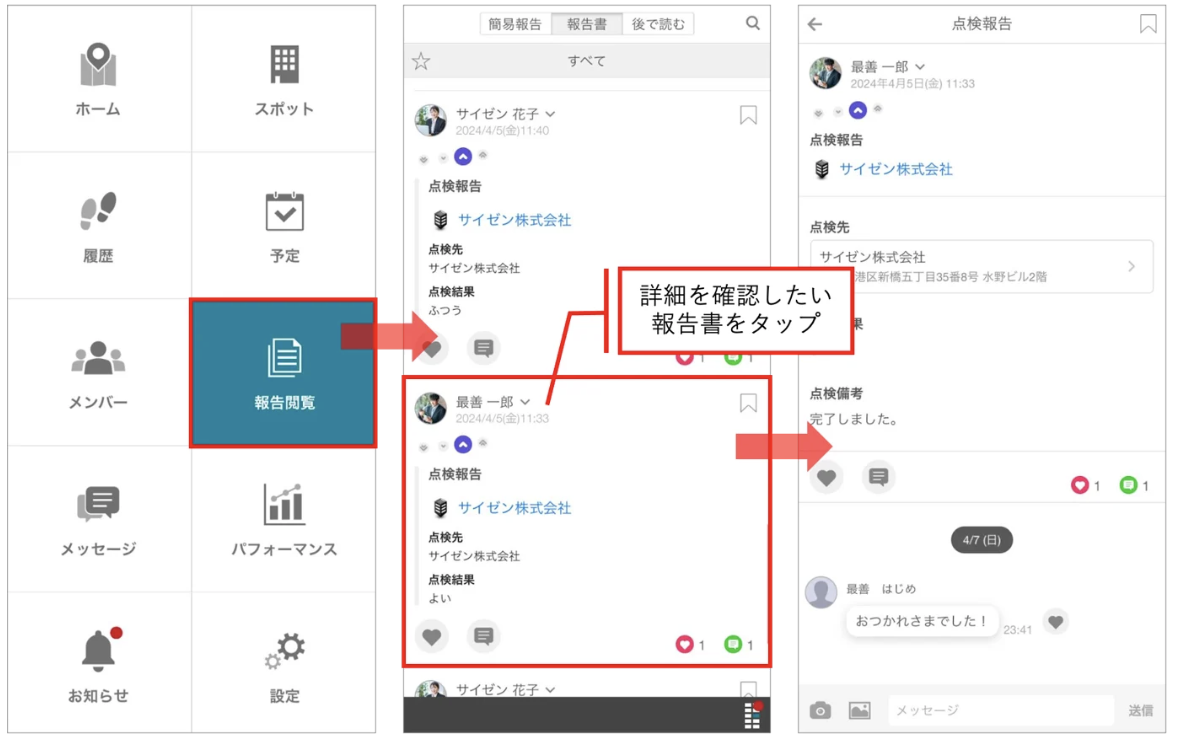Viewport: 1178px width, 746px height.
Task: Toggle the favorites star filter
Action: pos(421,61)
